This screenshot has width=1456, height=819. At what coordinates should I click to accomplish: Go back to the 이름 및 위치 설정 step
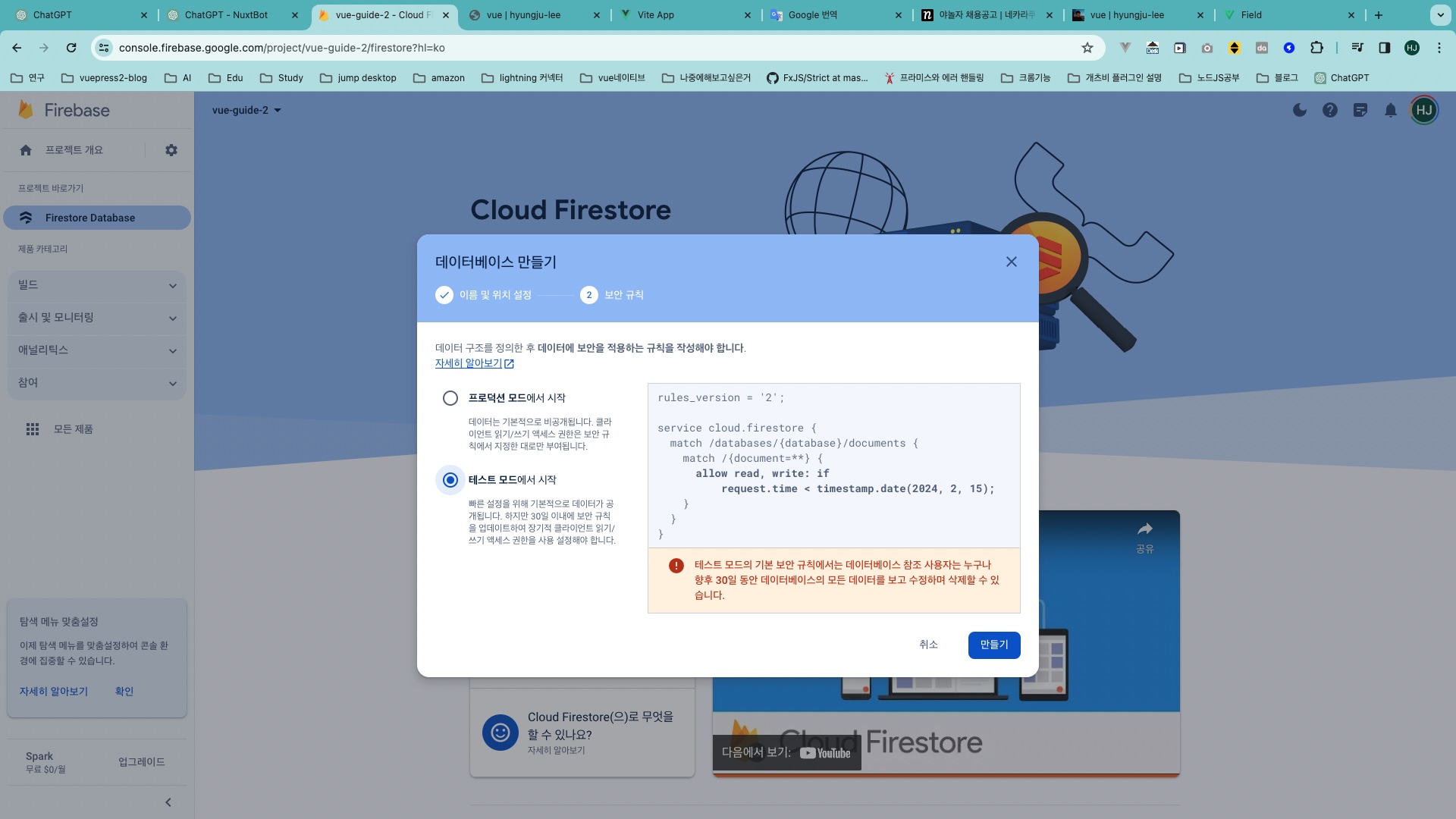[483, 295]
